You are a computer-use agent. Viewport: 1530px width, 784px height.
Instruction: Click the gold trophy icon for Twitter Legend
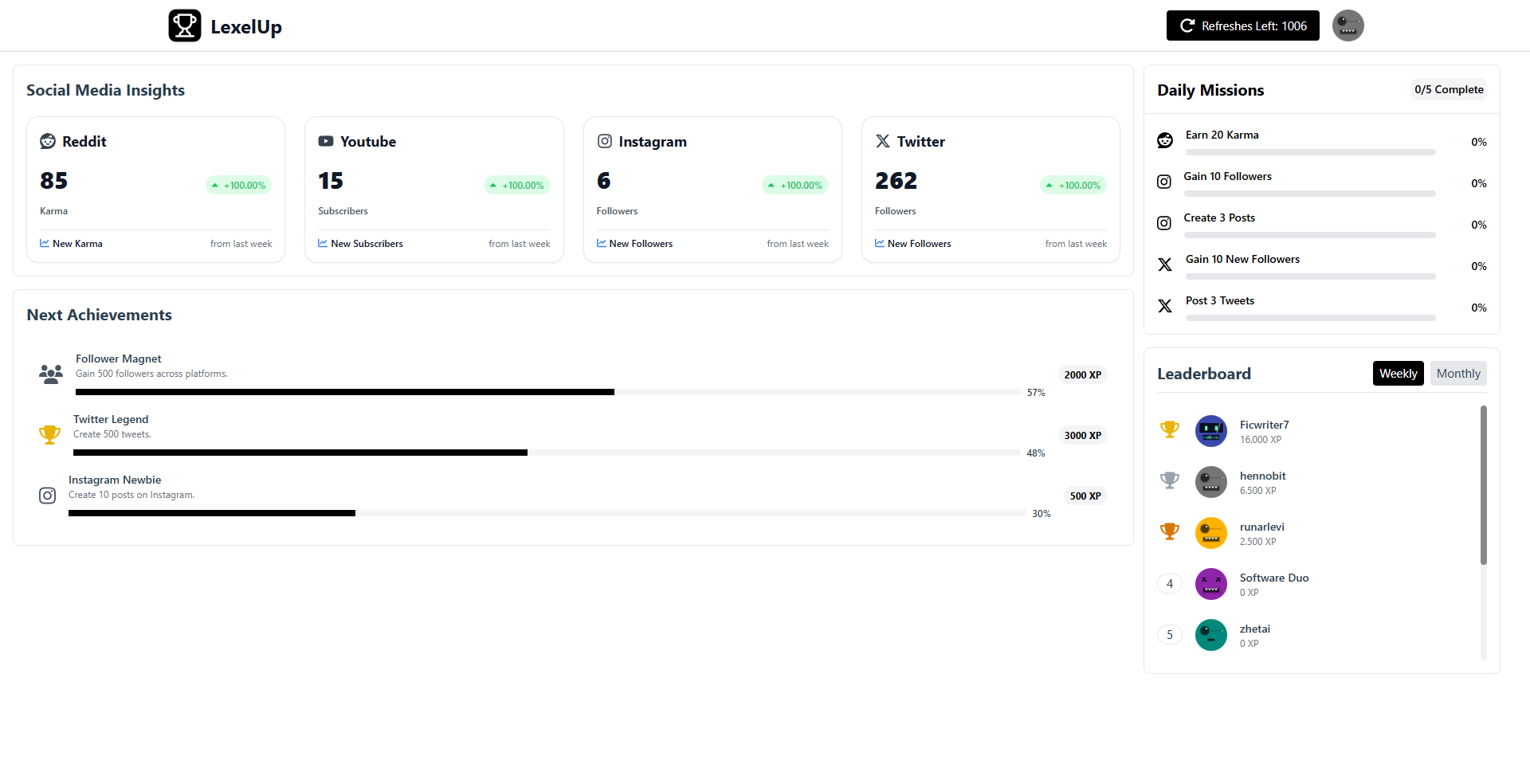click(49, 434)
